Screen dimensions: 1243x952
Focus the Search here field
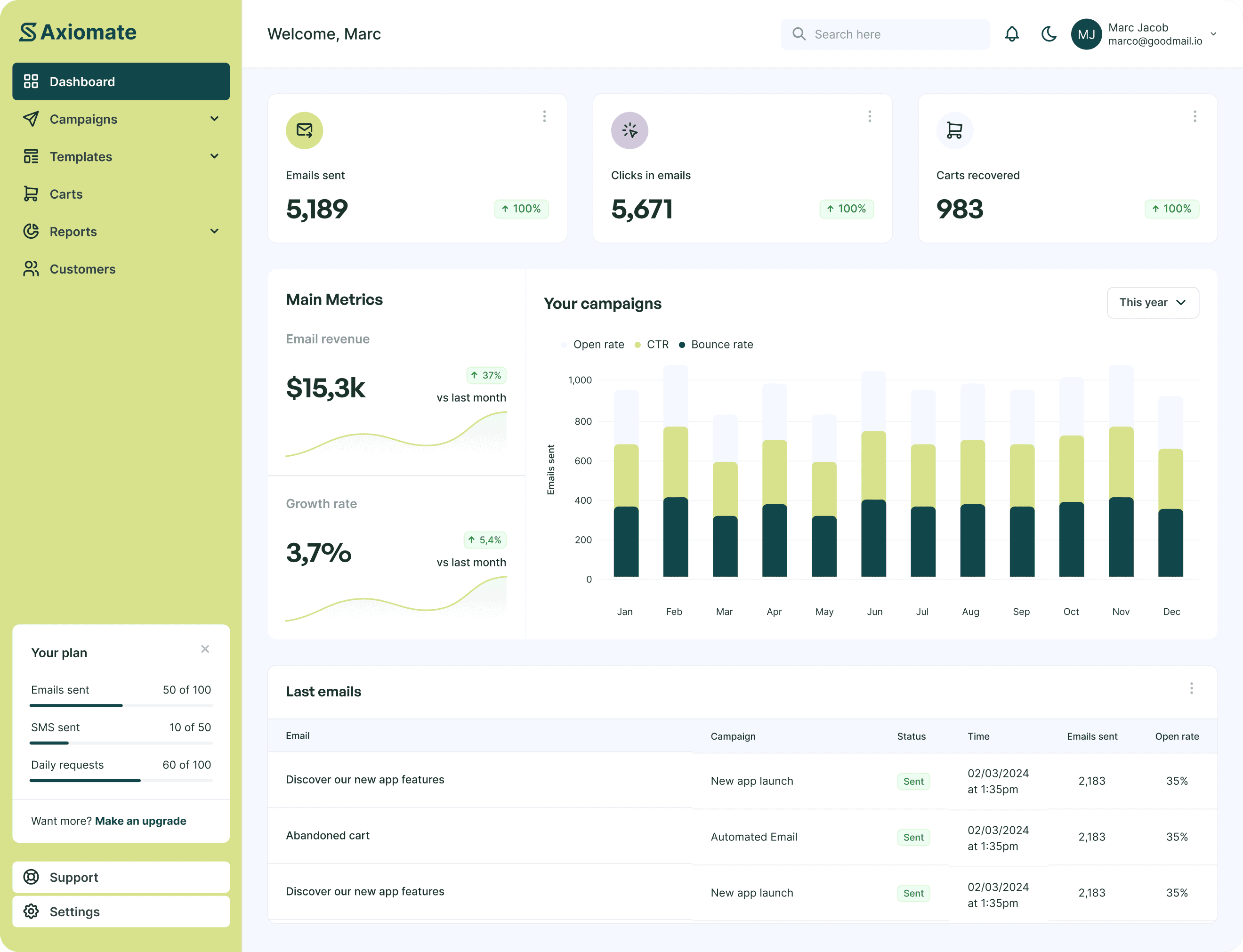(x=885, y=34)
